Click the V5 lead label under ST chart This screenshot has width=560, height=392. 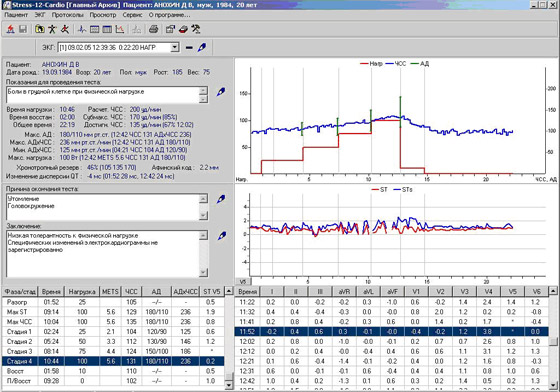[x=242, y=282]
